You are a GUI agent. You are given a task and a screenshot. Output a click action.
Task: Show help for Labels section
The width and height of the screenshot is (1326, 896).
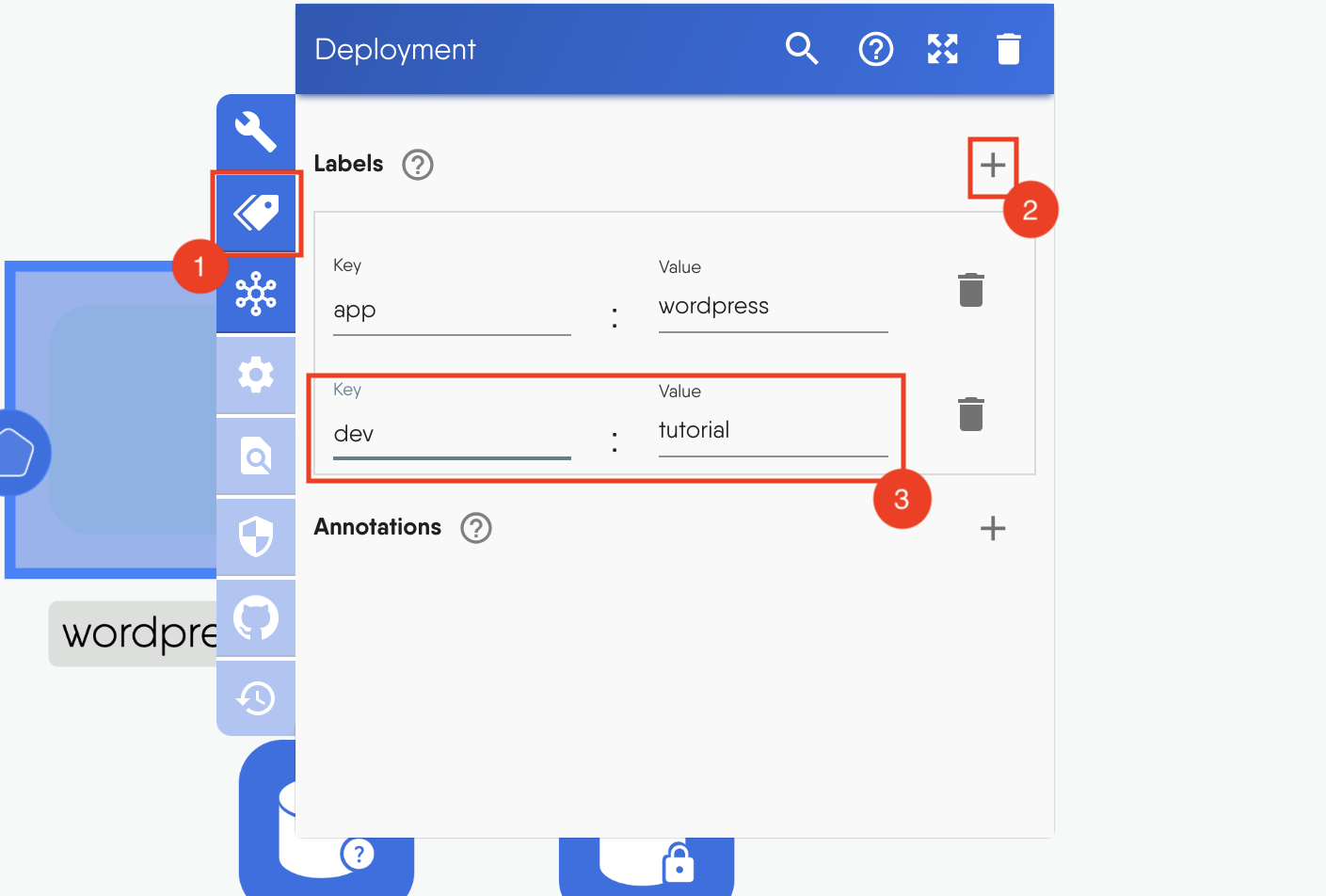click(x=417, y=165)
